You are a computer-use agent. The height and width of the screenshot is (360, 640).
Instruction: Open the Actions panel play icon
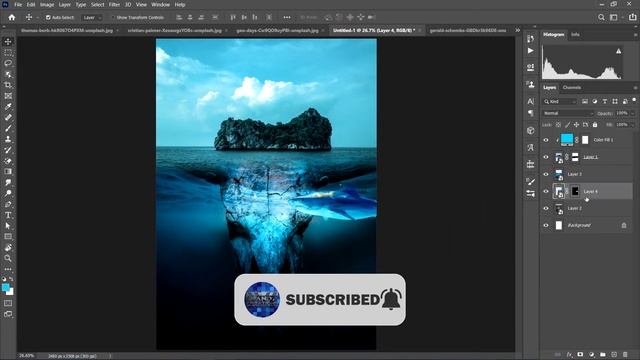530,51
